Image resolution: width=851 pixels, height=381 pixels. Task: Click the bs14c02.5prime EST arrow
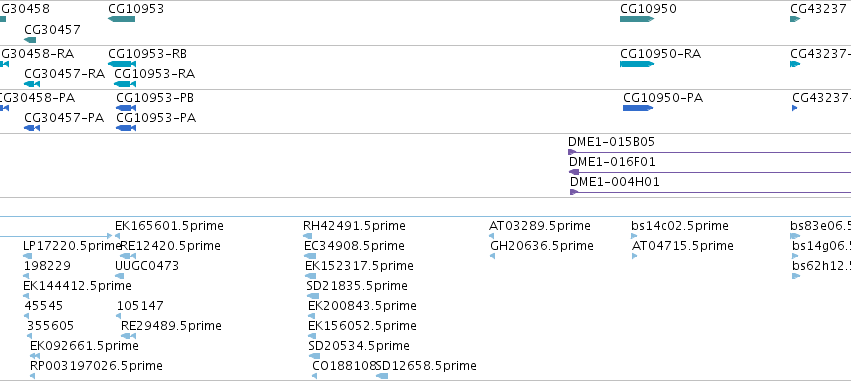pos(634,236)
